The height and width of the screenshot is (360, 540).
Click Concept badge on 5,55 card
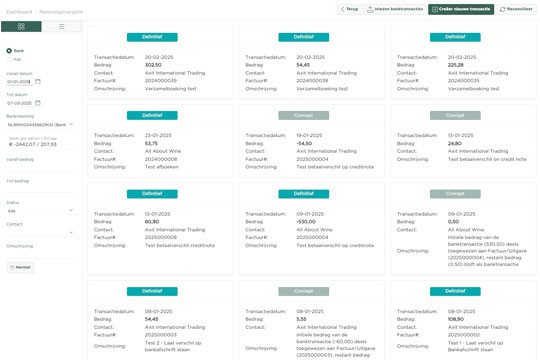tap(303, 291)
